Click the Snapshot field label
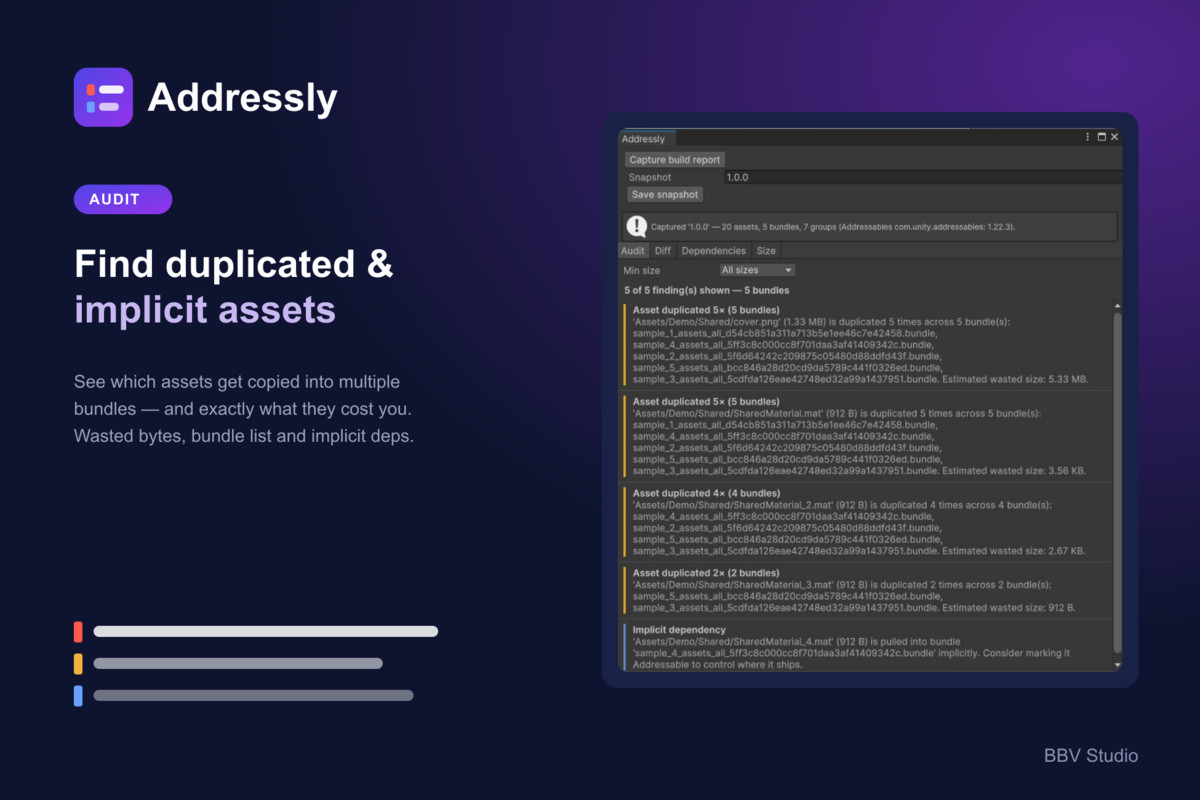 point(650,177)
